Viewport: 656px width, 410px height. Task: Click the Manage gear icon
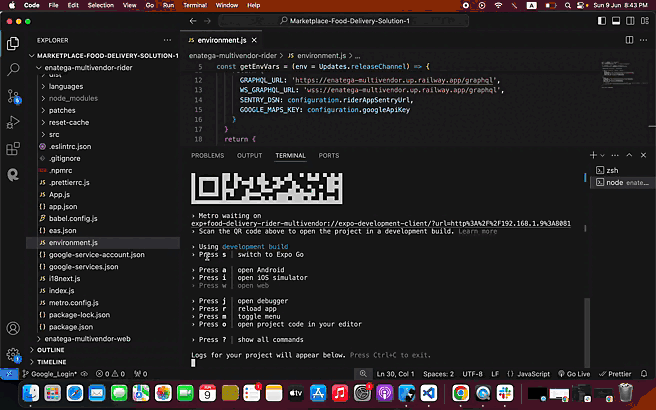click(x=14, y=355)
